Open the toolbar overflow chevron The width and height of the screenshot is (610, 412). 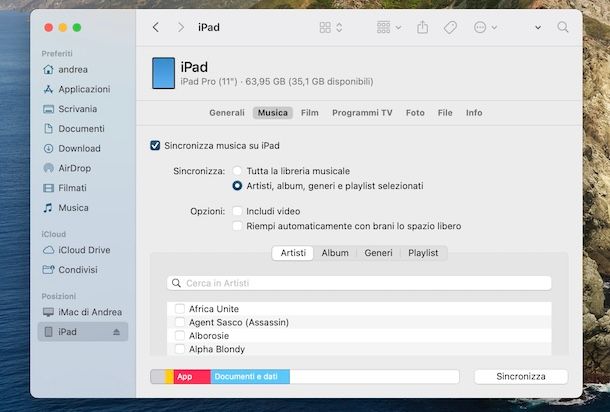point(538,28)
